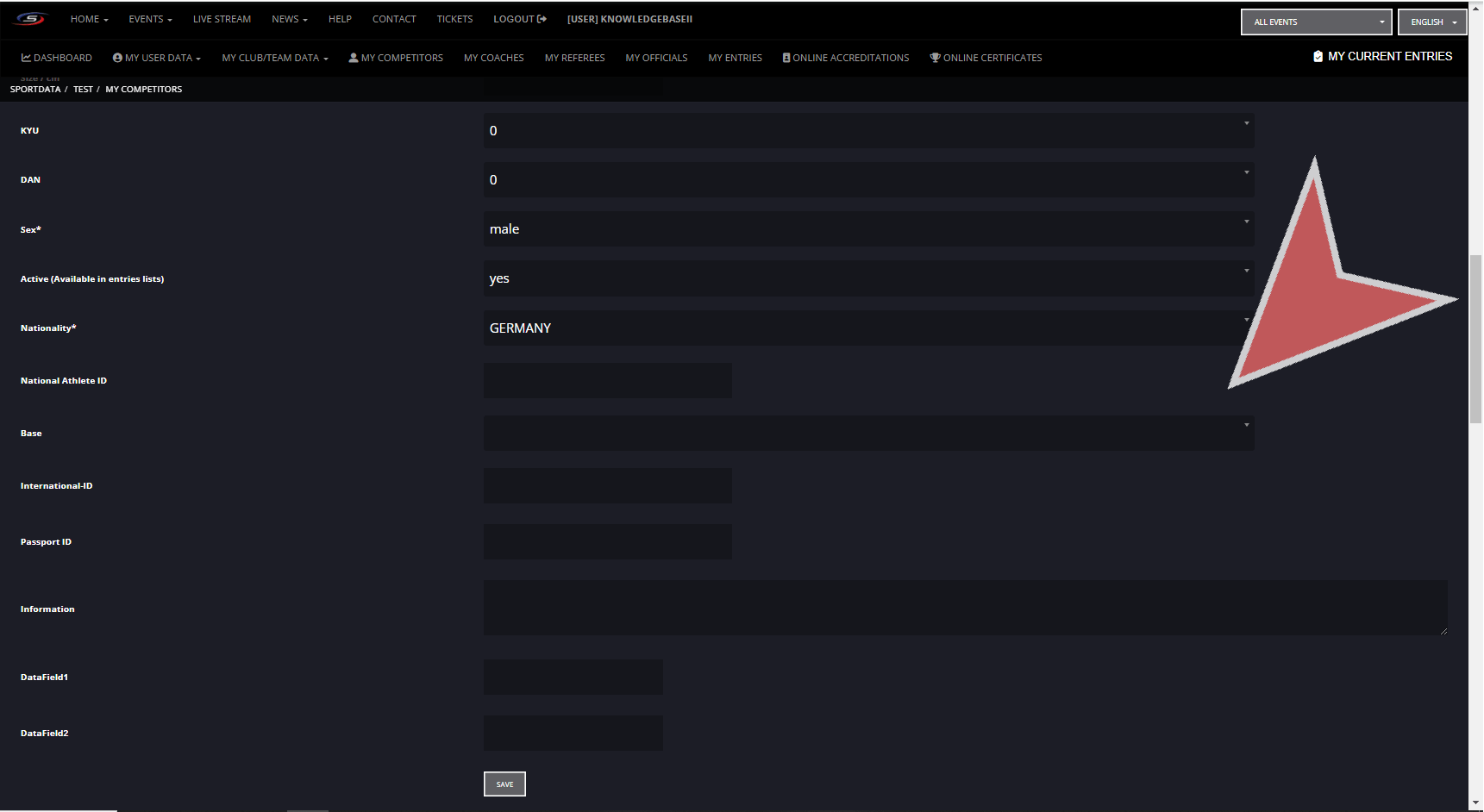Open My Current Entries clipboard link
1484x812 pixels.
coord(1382,56)
